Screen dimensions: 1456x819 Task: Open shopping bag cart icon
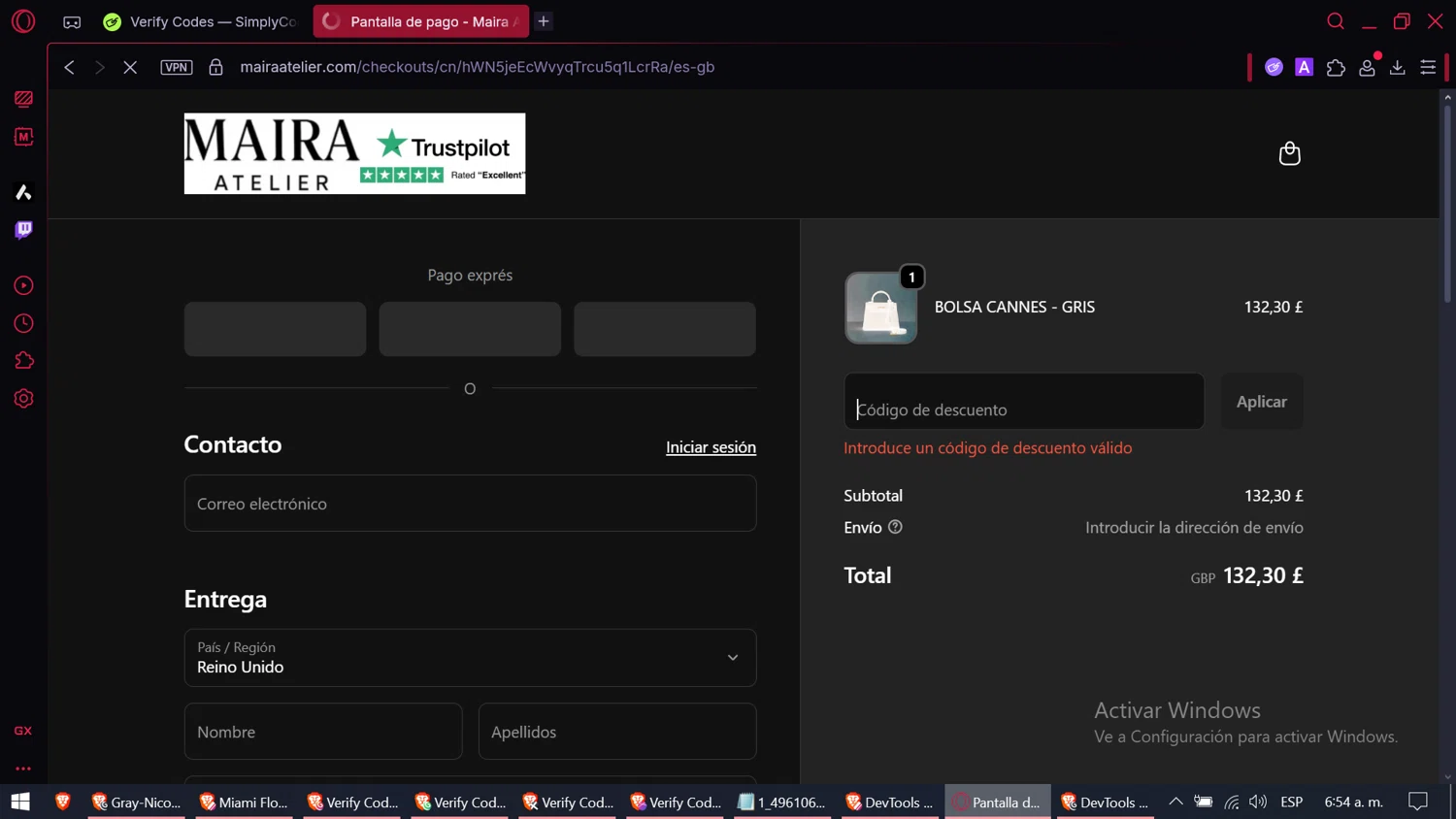coord(1289,153)
